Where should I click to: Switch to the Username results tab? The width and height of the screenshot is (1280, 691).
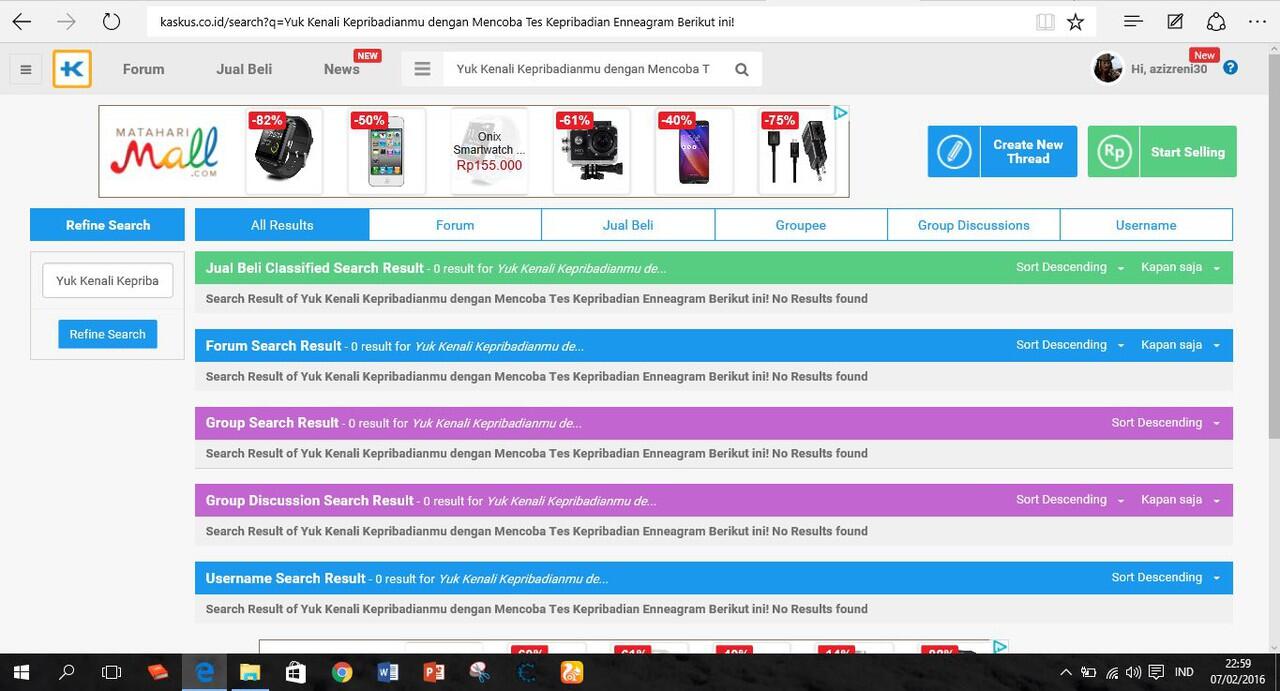[x=1146, y=225]
